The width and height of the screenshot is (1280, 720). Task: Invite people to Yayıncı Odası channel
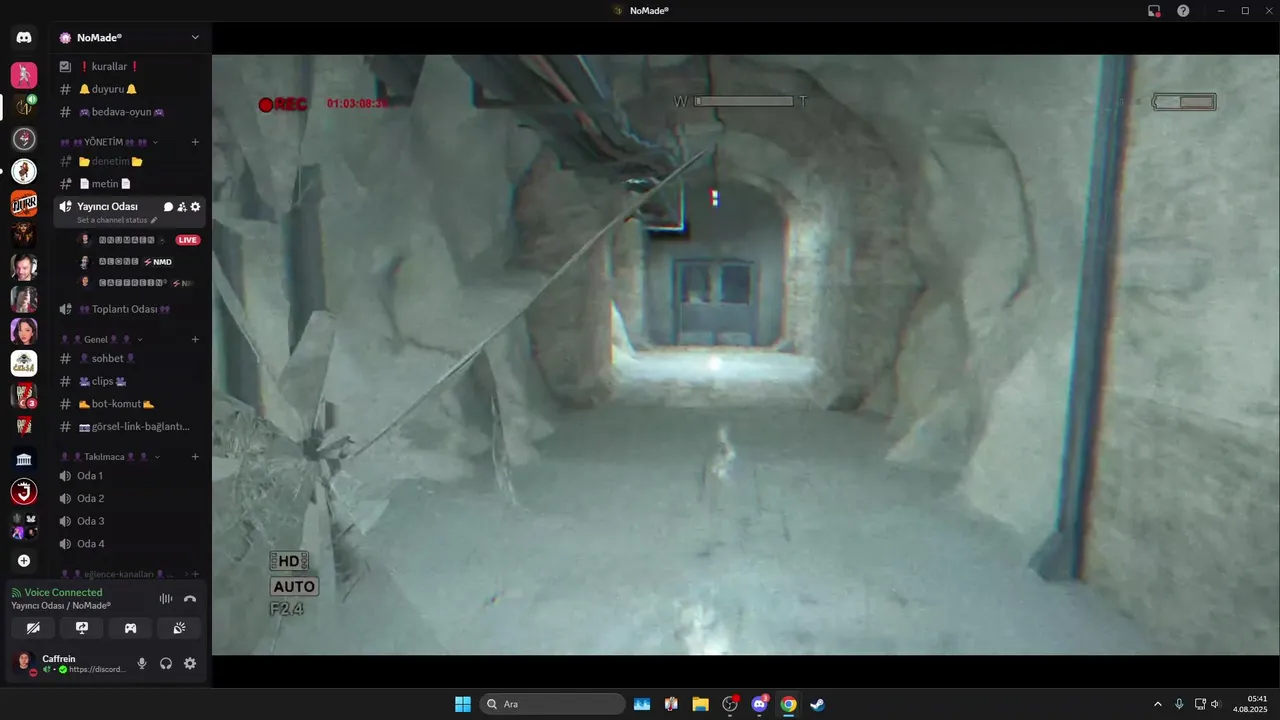pos(182,207)
